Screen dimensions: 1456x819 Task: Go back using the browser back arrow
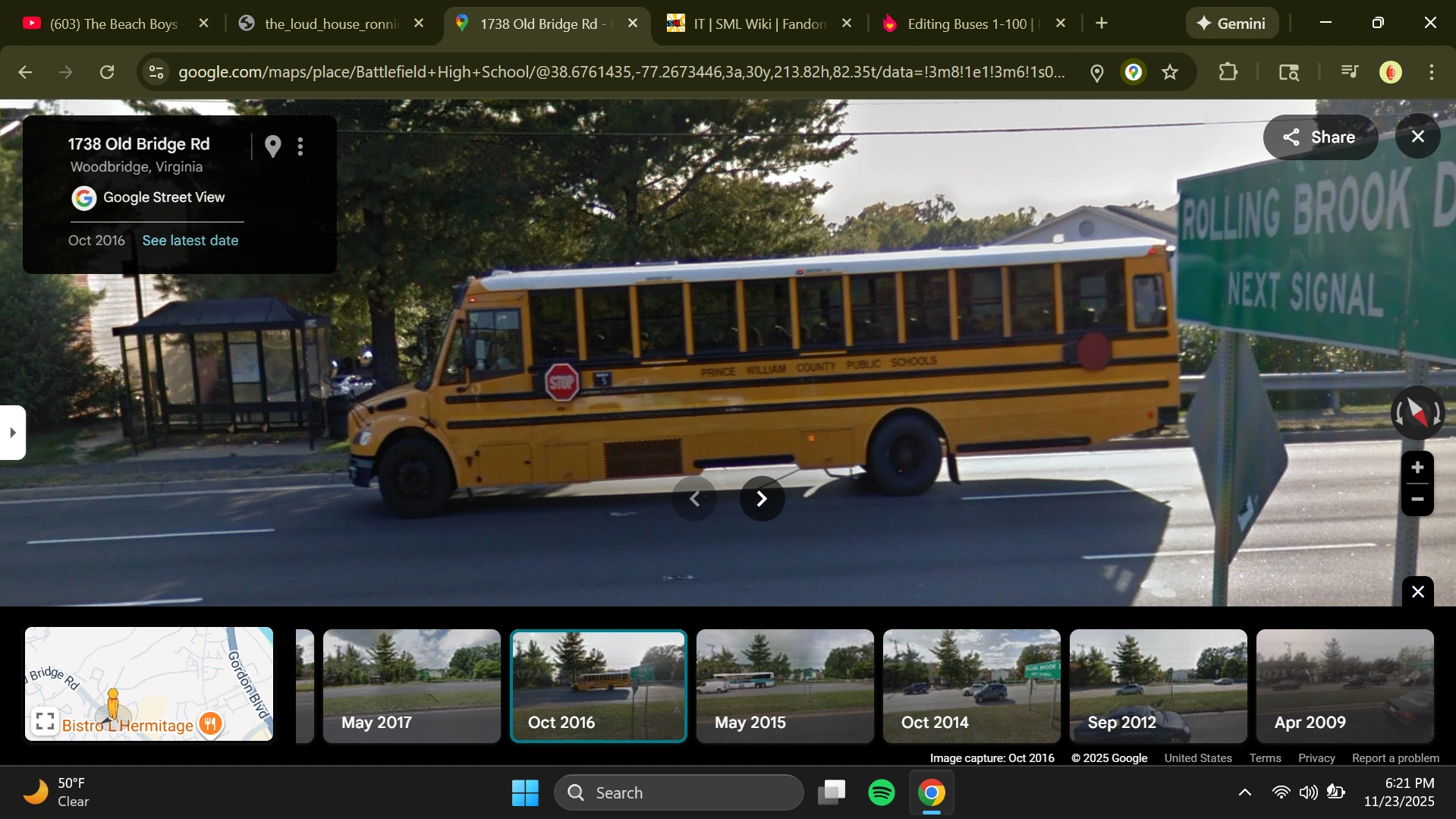(x=25, y=72)
